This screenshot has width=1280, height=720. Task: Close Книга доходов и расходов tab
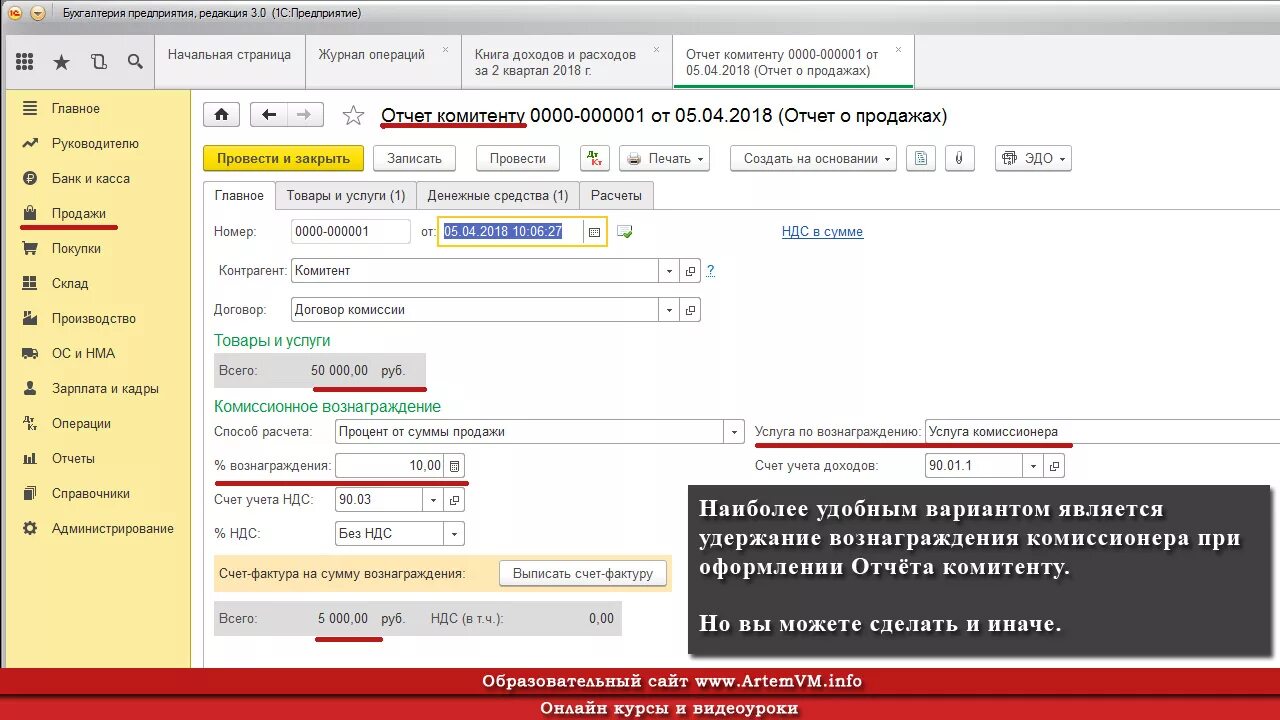657,49
